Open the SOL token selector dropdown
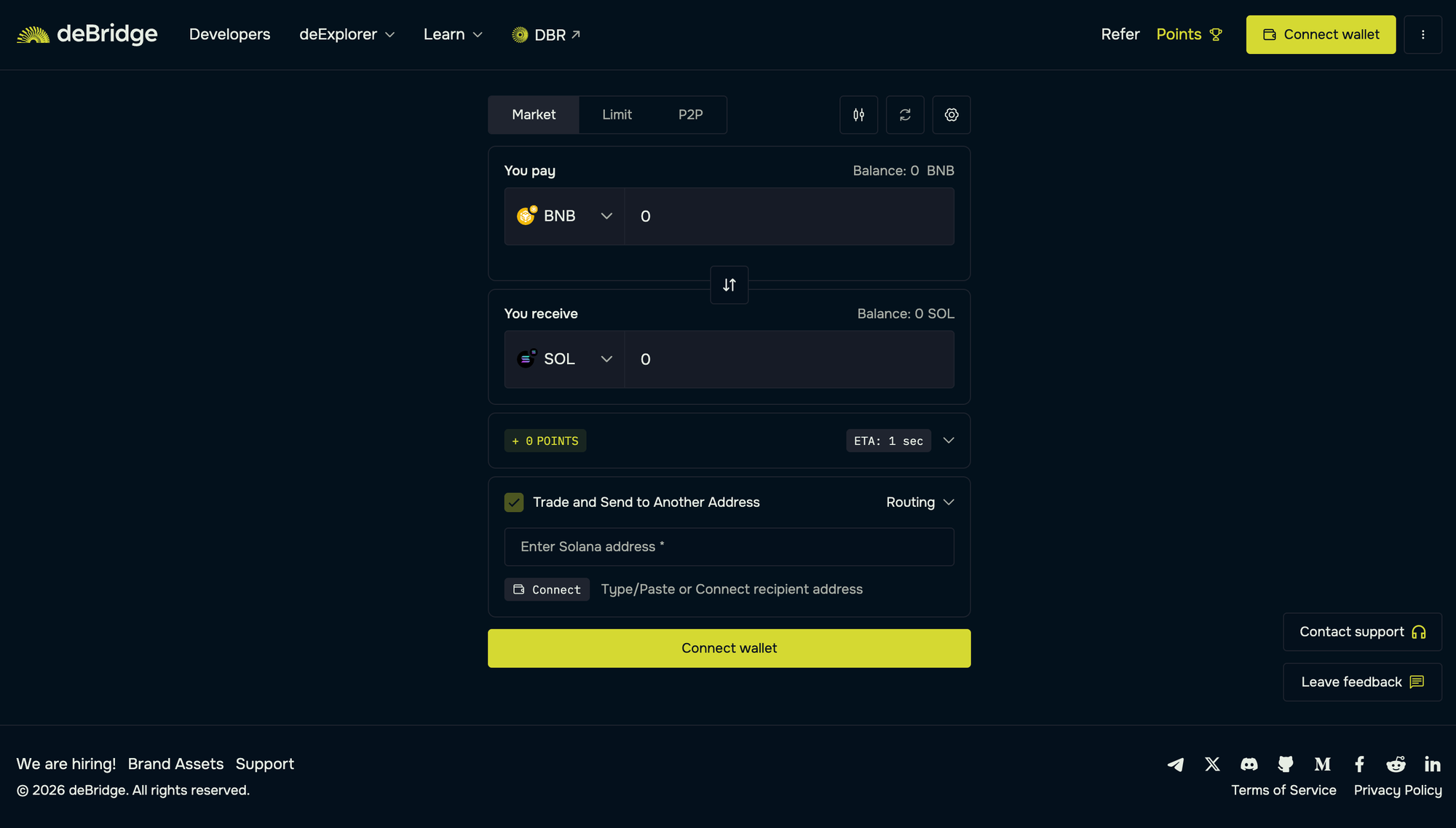The height and width of the screenshot is (828, 1456). [x=564, y=359]
